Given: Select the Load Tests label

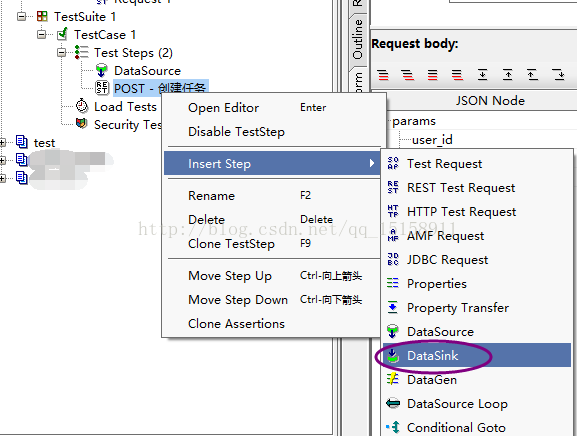Looking at the screenshot, I should point(125,106).
